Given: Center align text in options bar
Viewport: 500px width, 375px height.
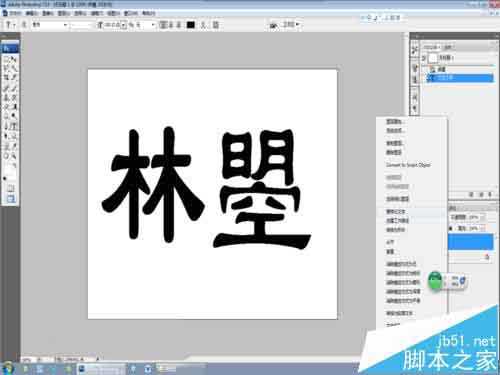Looking at the screenshot, I should [171, 25].
